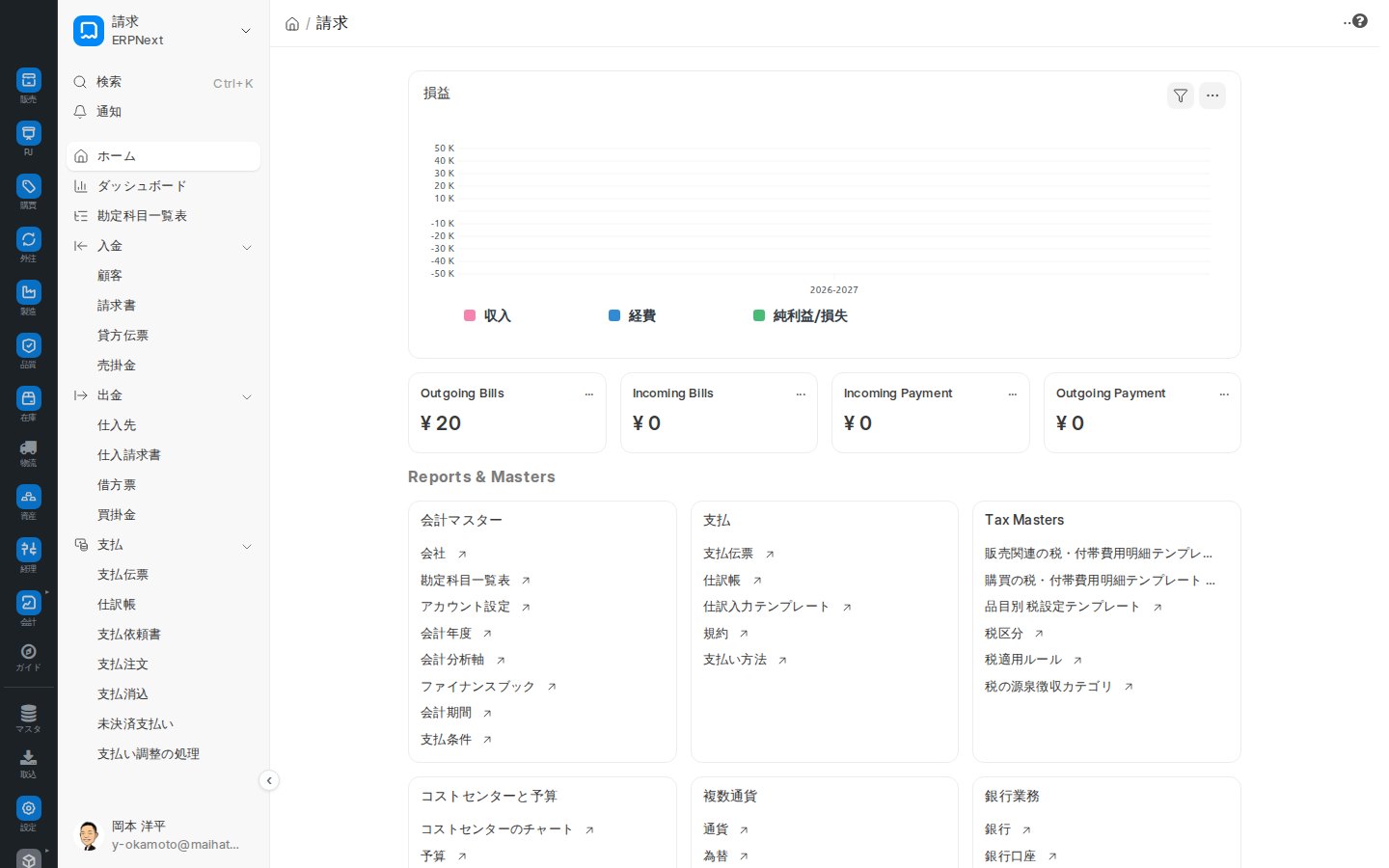This screenshot has width=1389, height=868.
Task: Click the help question mark icon
Action: pos(1360,21)
